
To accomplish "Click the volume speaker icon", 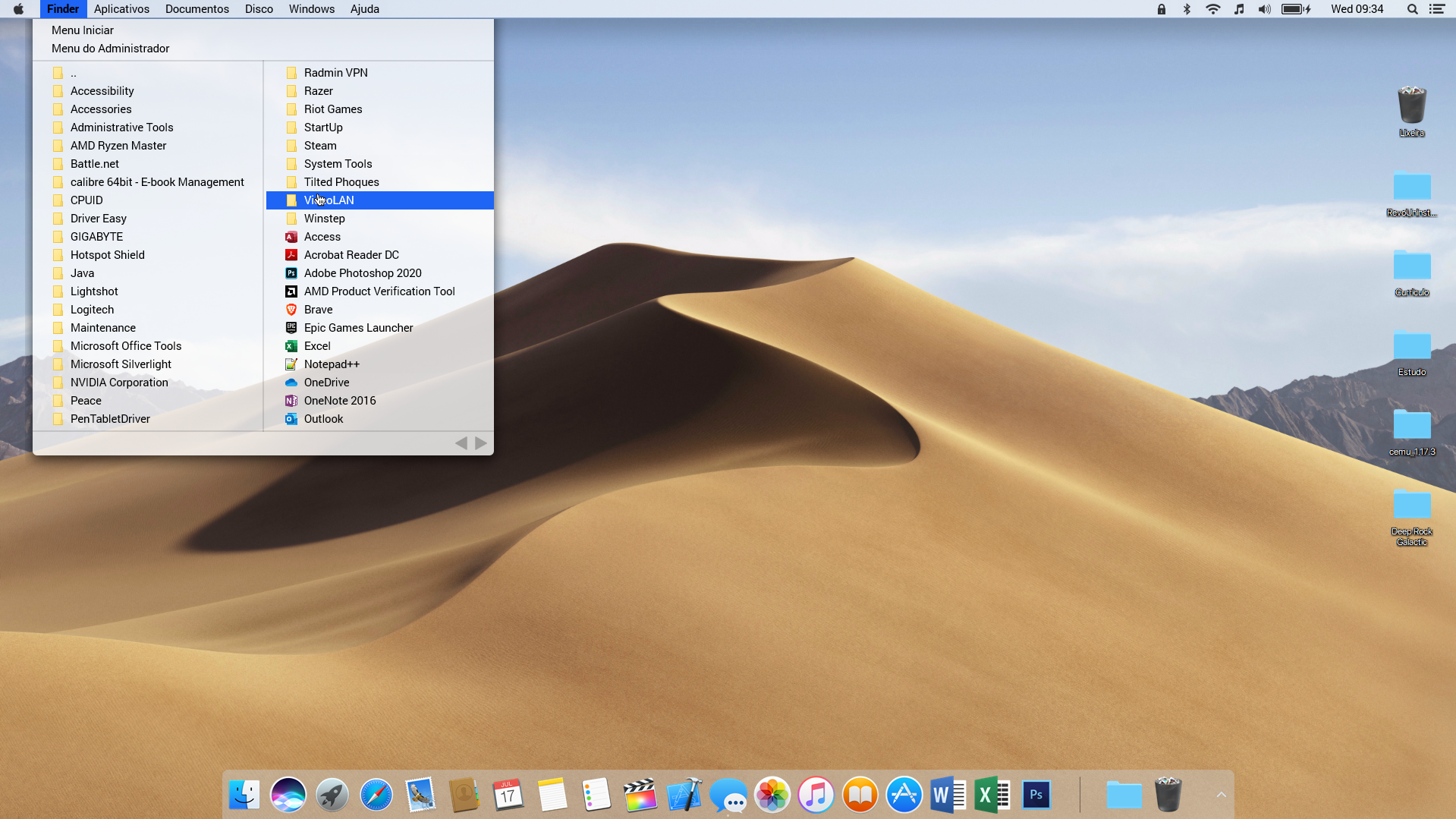I will [1264, 9].
